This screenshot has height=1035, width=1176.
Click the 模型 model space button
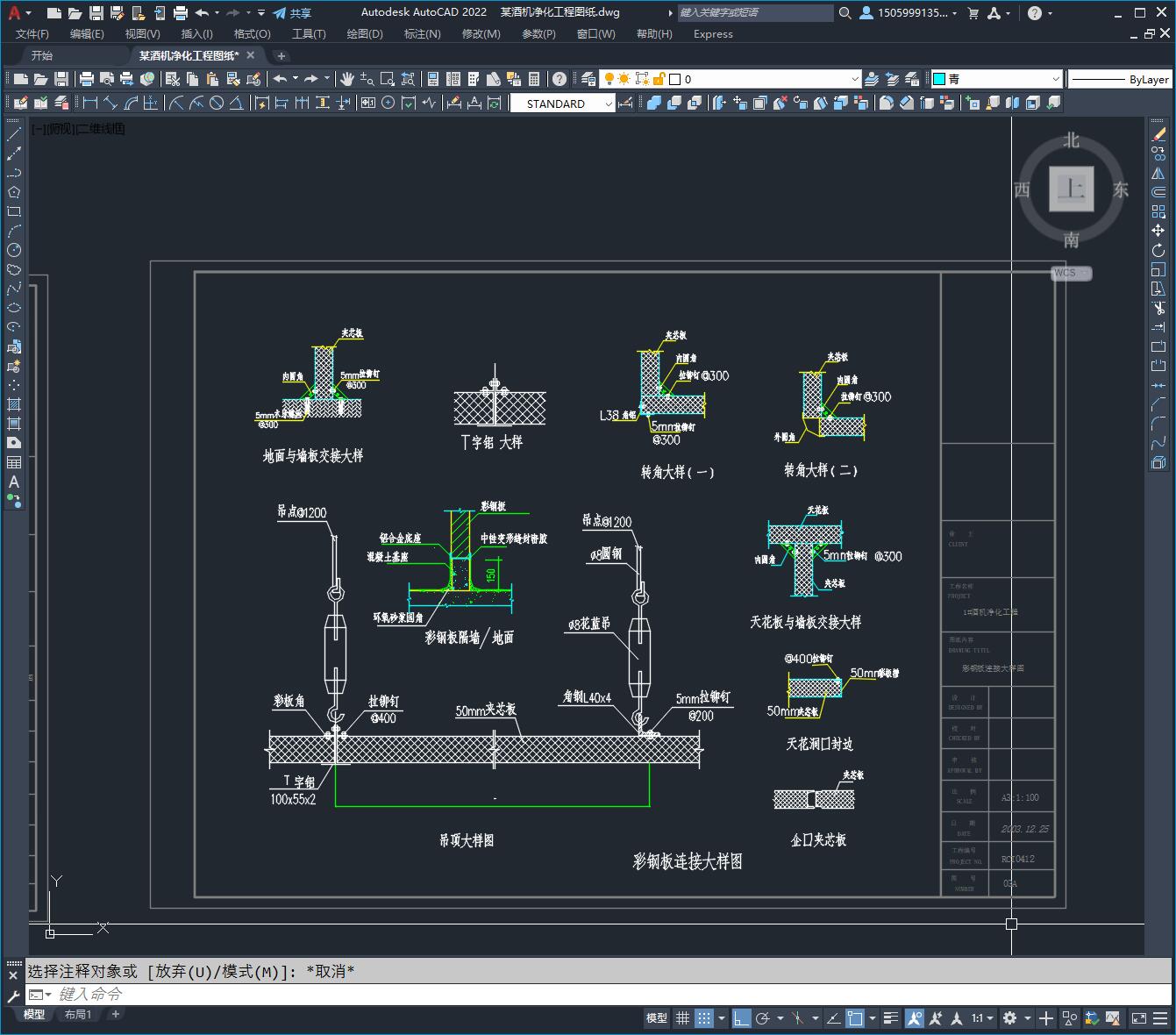tap(657, 1018)
